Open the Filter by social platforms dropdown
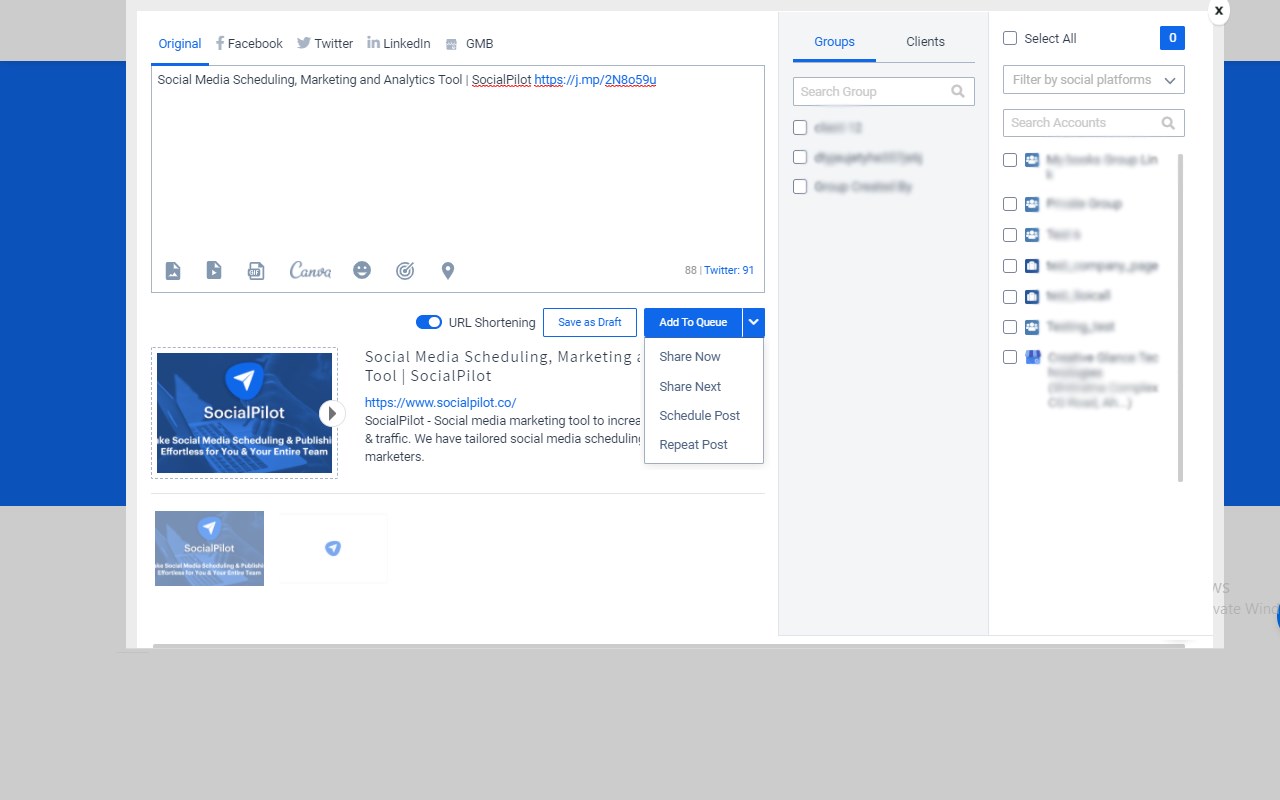 click(1094, 80)
